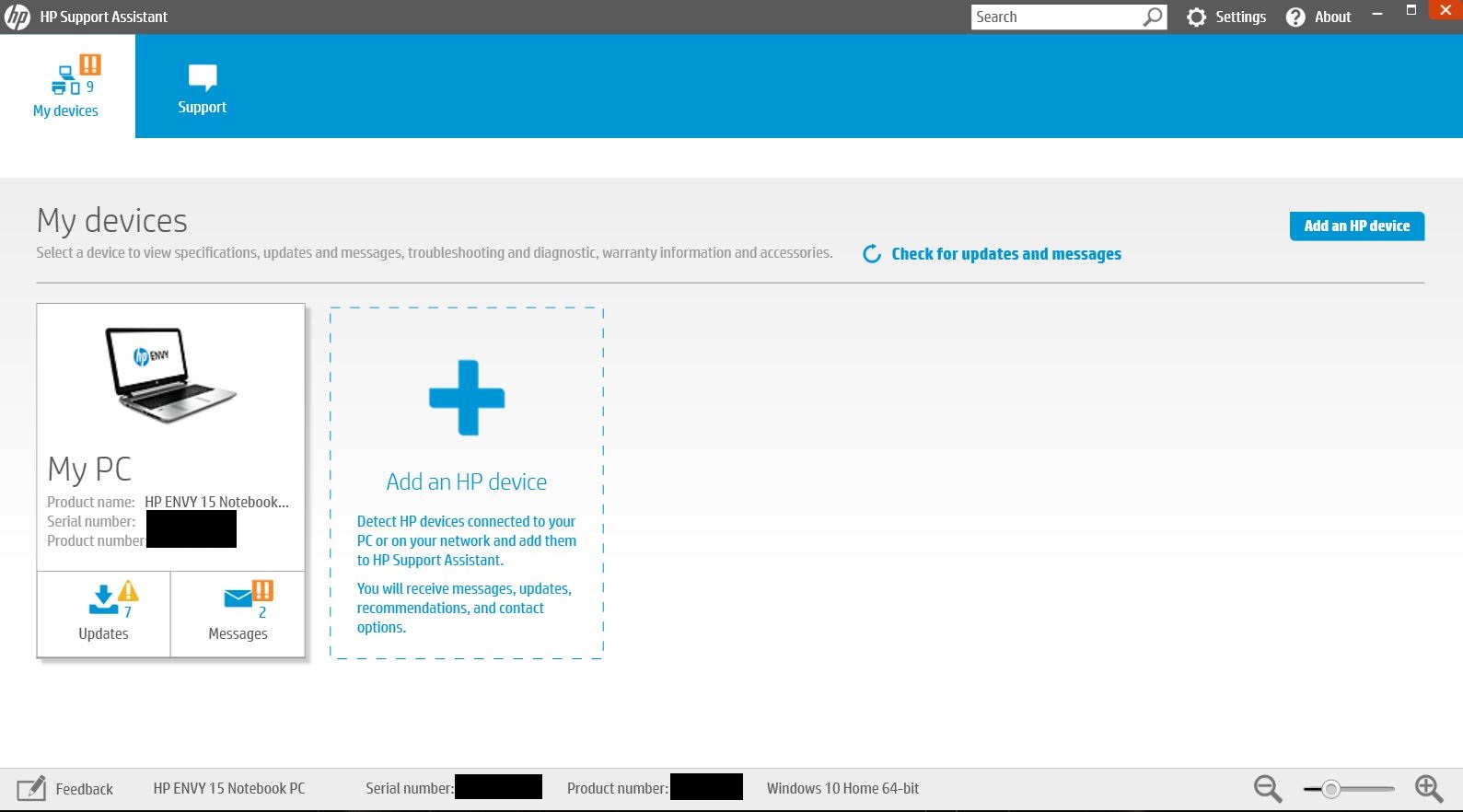Close the HP Support Assistant window

(x=1446, y=9)
